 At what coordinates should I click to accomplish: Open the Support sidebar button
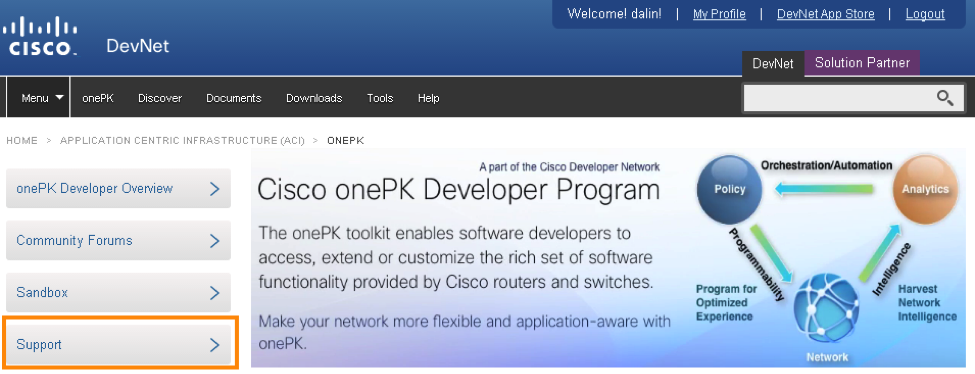pos(118,345)
